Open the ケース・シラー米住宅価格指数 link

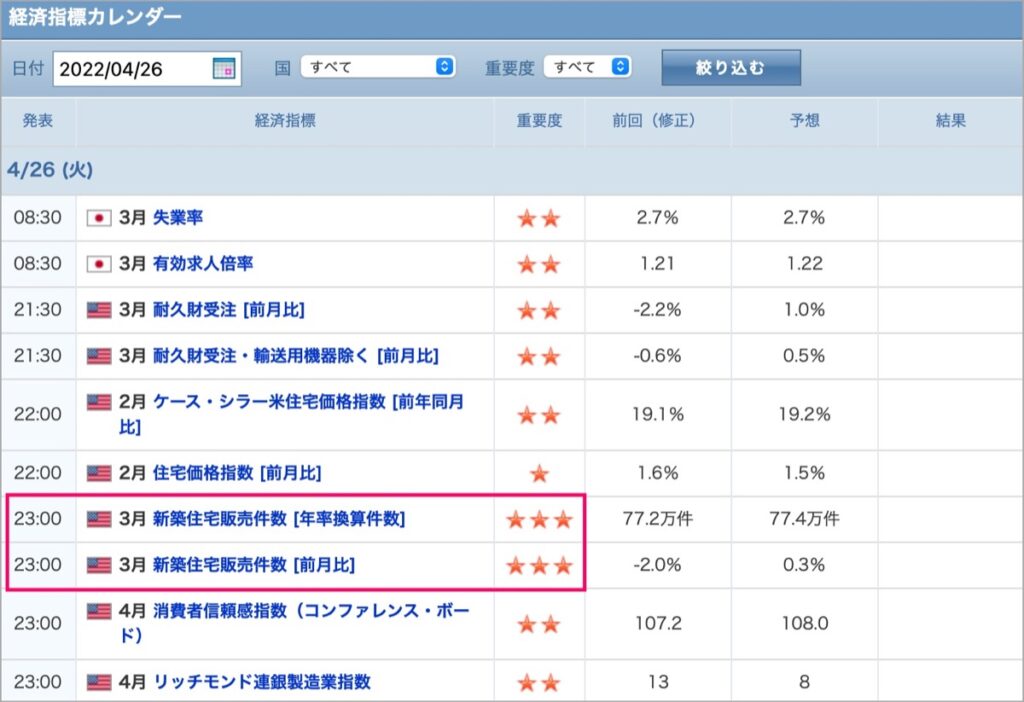point(291,414)
